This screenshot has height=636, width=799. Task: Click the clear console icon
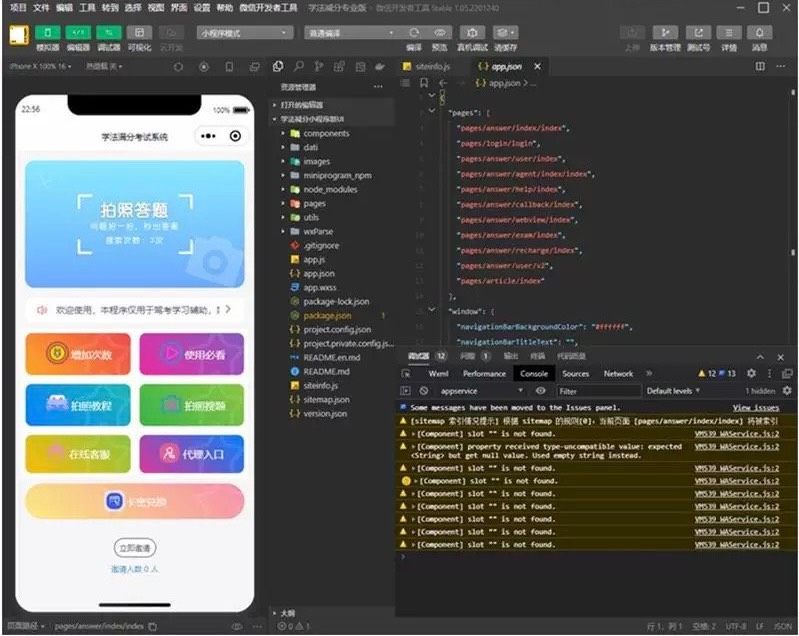423,391
